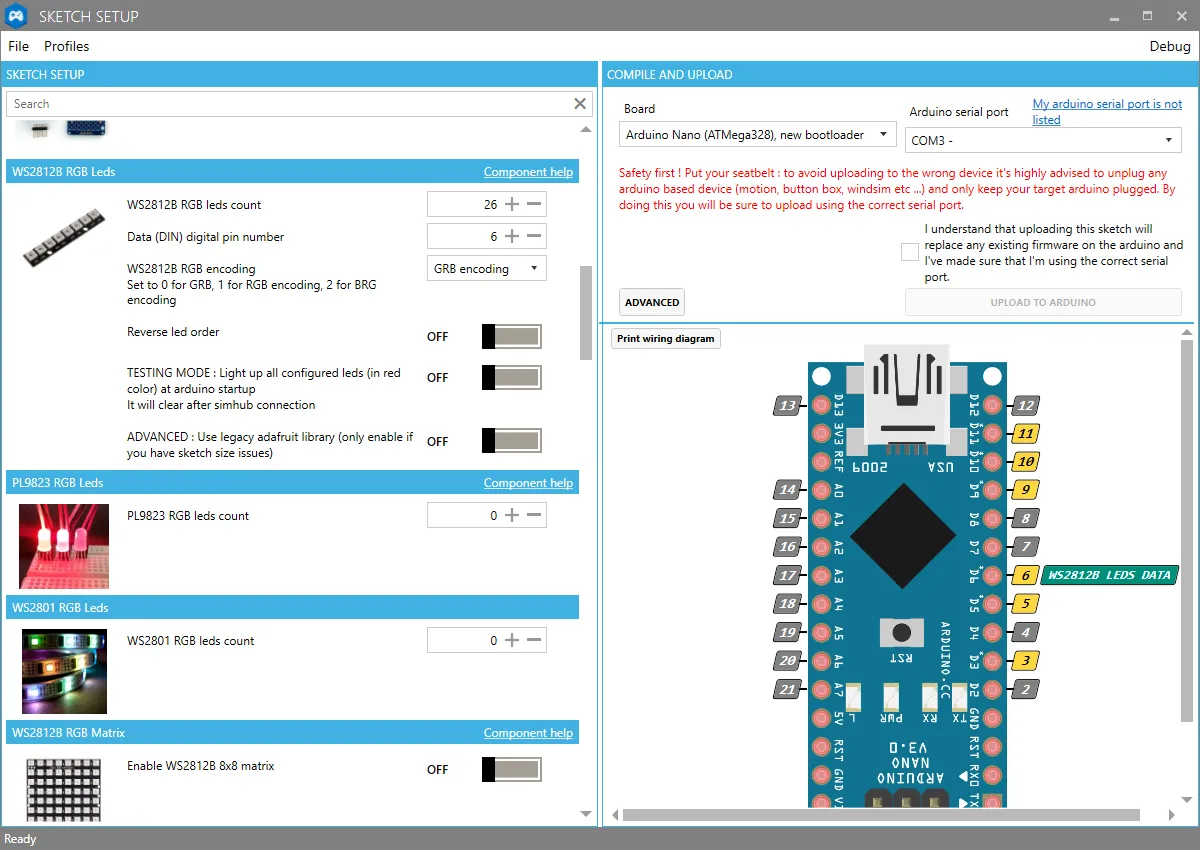Image resolution: width=1200 pixels, height=850 pixels.
Task: Click the WS2801 led strip thumbnail
Action: click(64, 670)
